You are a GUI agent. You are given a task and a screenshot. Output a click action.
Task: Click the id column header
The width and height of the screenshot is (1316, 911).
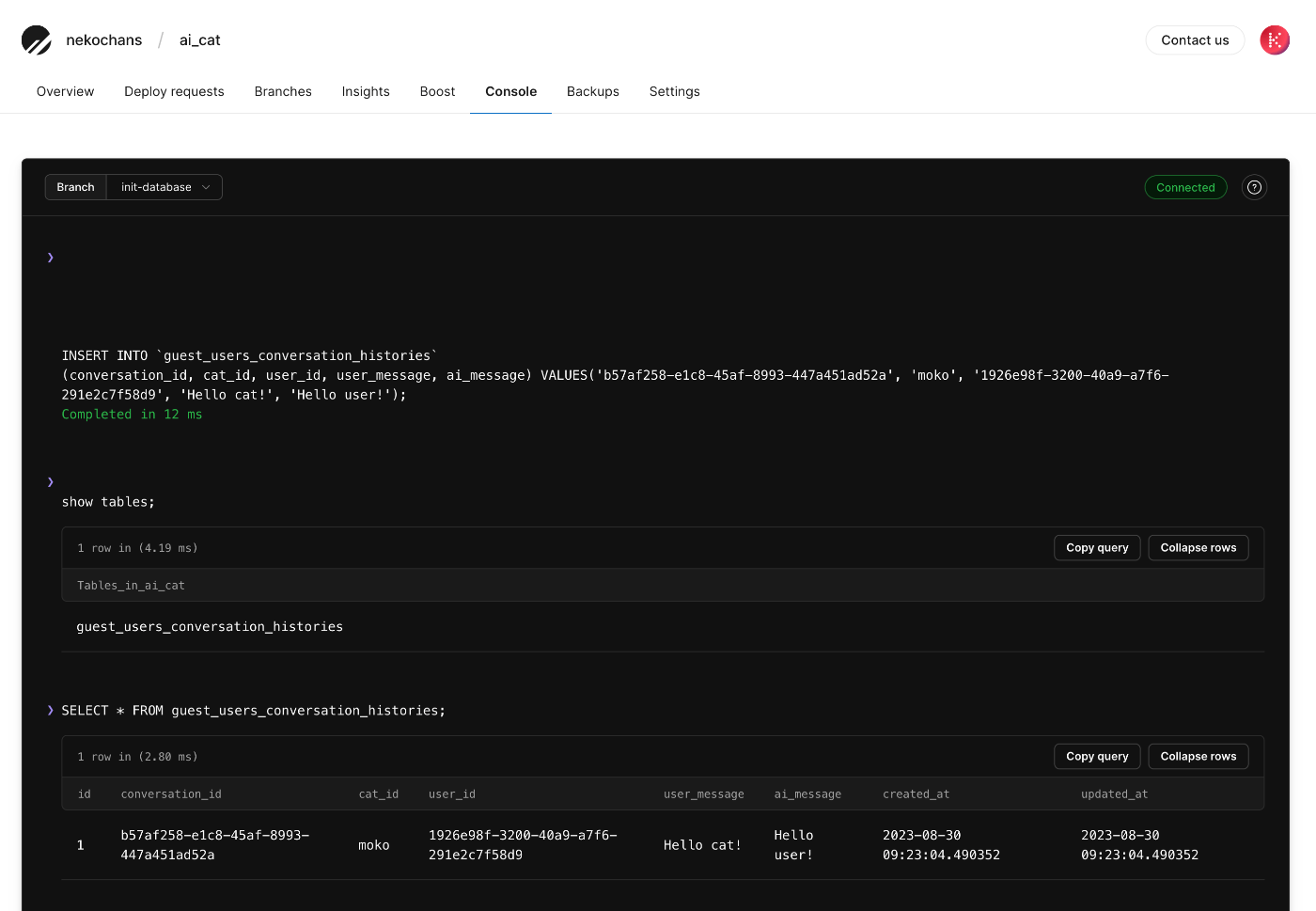click(84, 794)
